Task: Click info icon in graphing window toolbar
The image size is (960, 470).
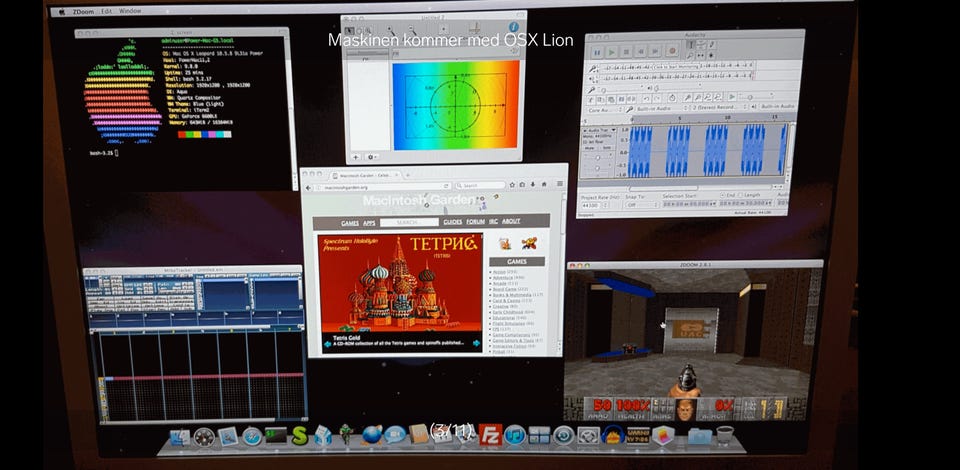Action: pos(513,28)
